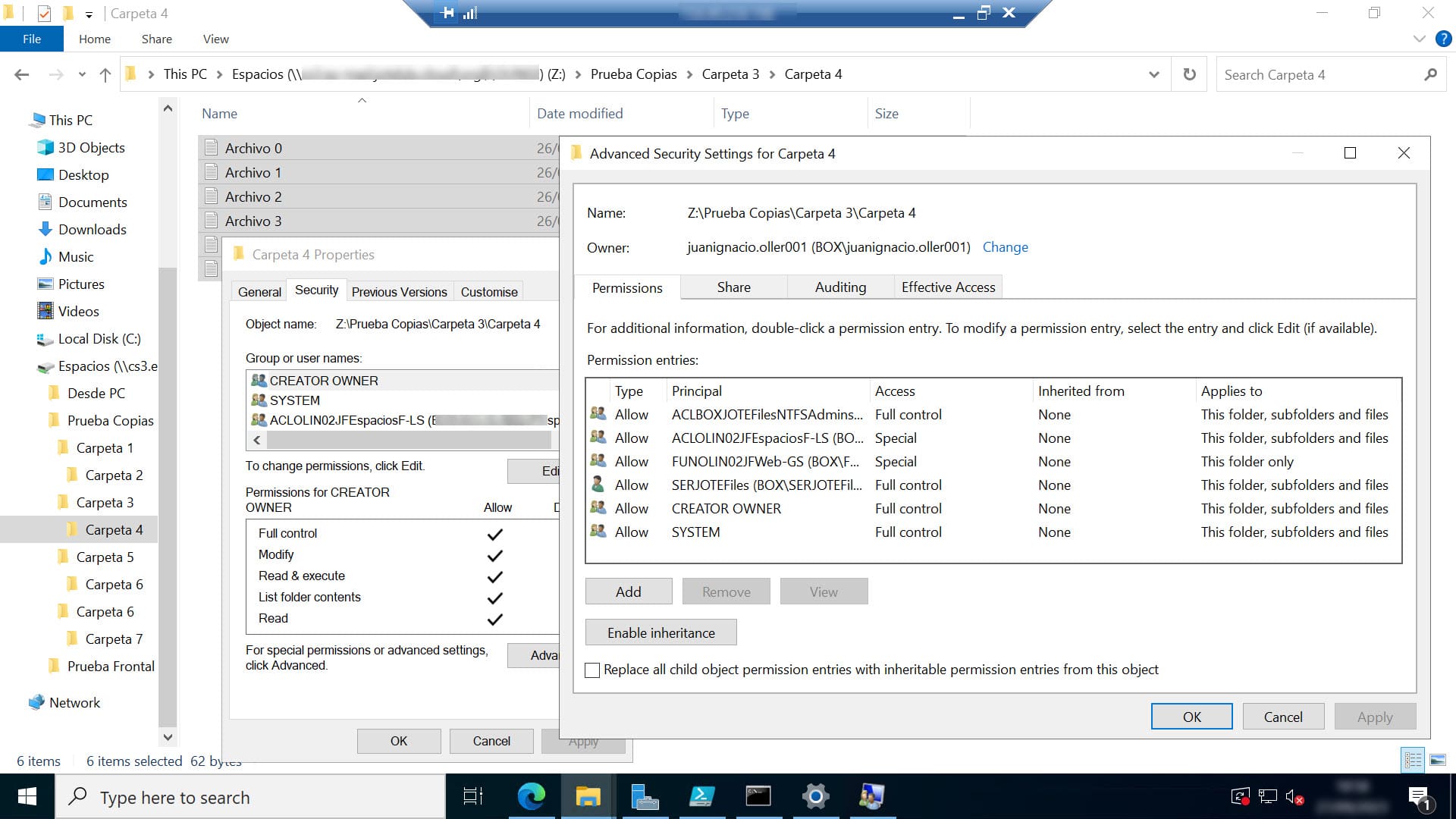
Task: Select the Auditing tab in Advanced Security
Action: pyautogui.click(x=840, y=287)
